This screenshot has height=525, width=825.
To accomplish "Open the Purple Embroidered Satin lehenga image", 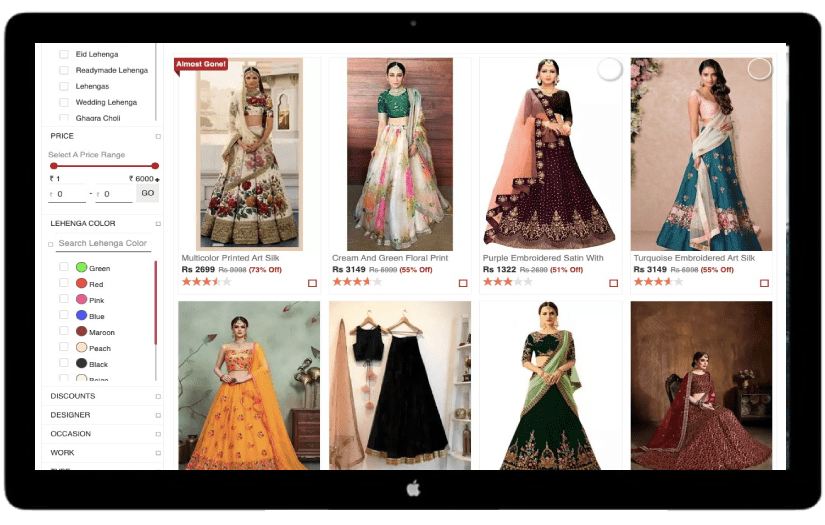I will pyautogui.click(x=550, y=154).
